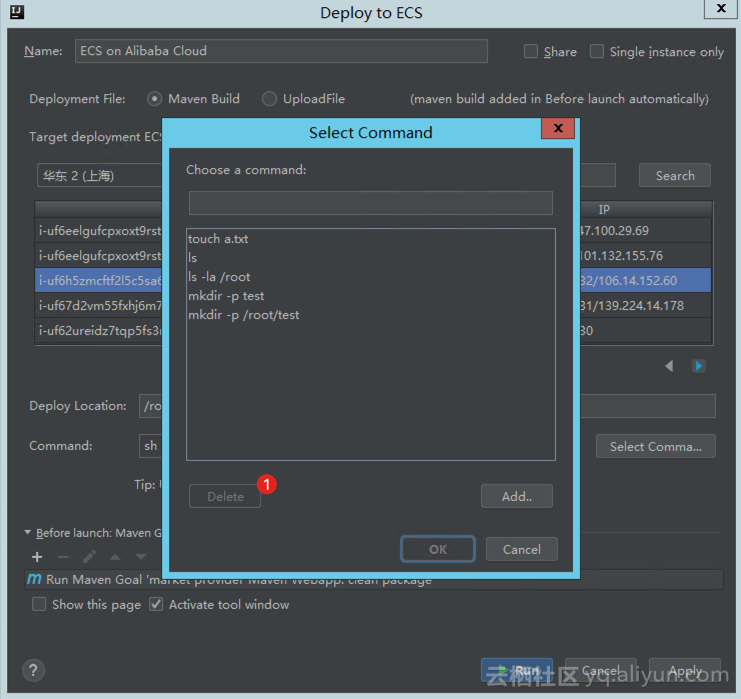Move before-launch task up arrow
The width and height of the screenshot is (741, 699).
click(115, 557)
